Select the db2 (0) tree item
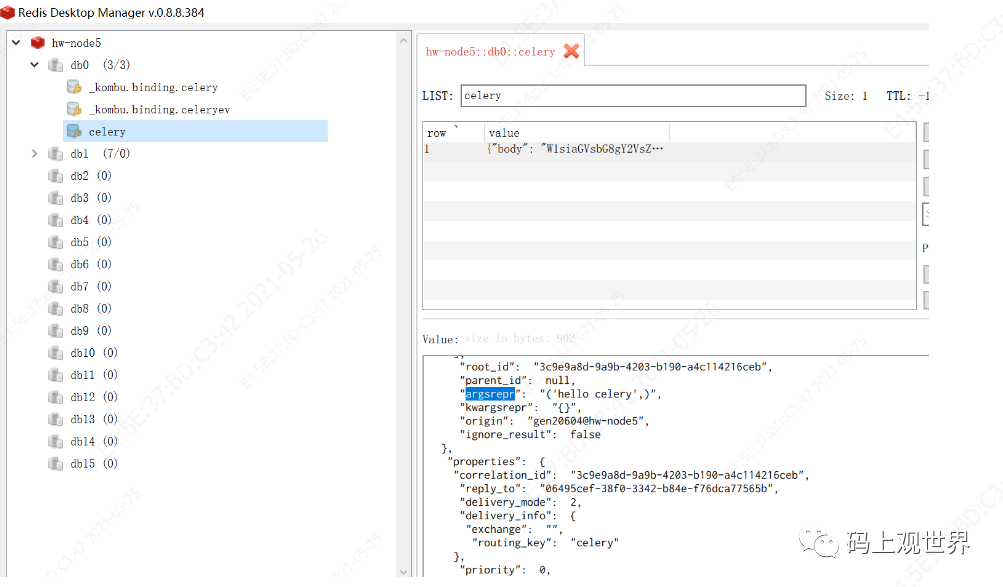The height and width of the screenshot is (587, 1003). pyautogui.click(x=91, y=176)
